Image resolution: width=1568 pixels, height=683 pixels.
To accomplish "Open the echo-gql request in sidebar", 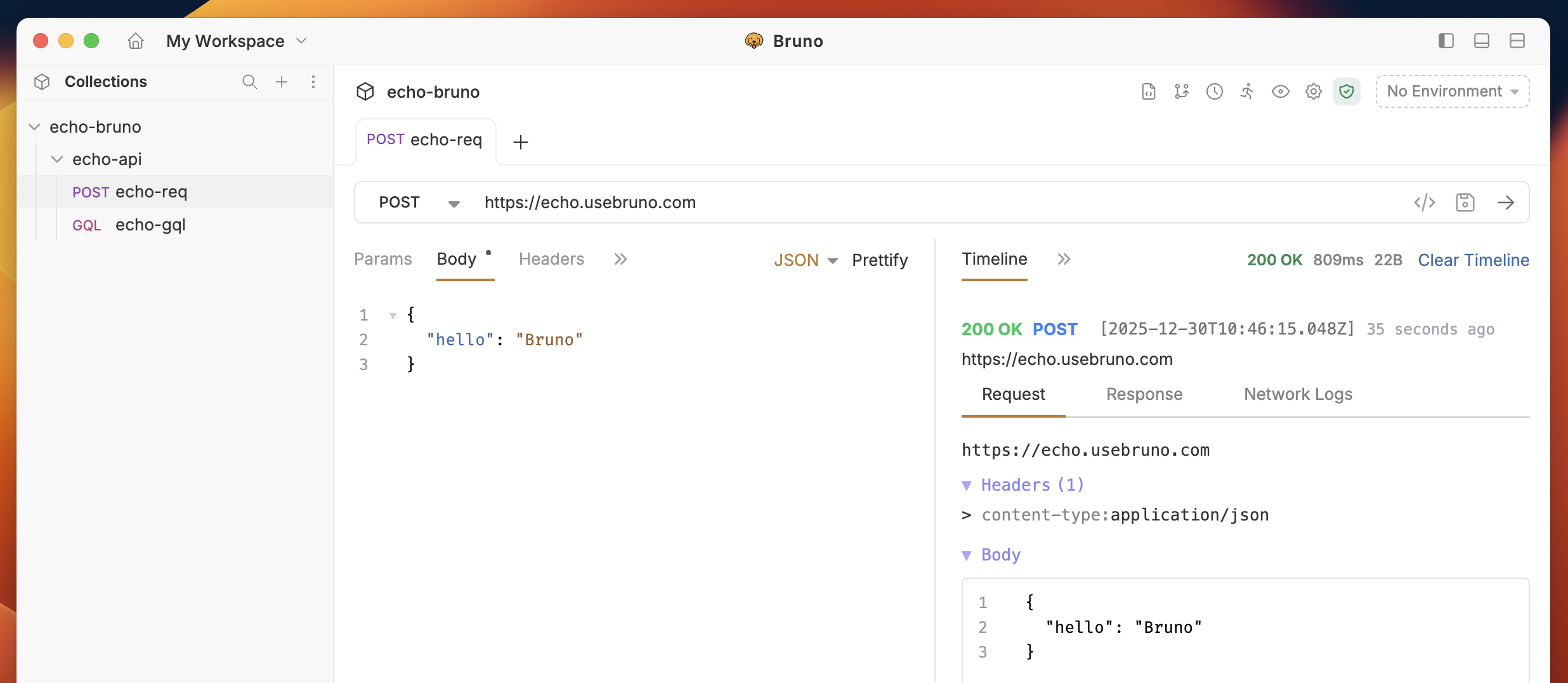I will [x=175, y=225].
